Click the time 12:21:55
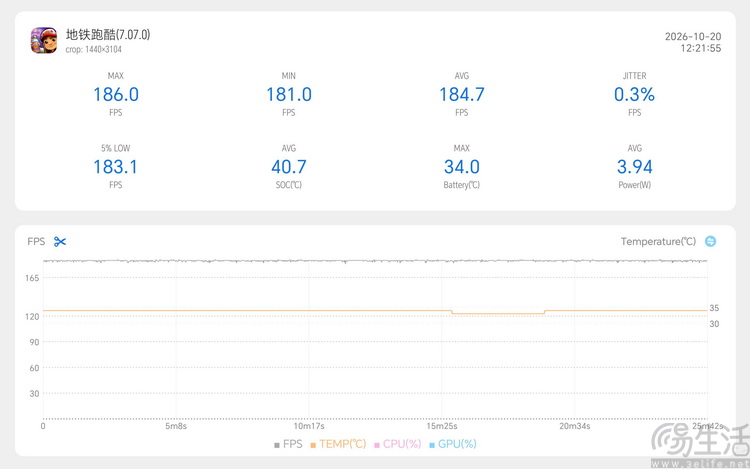This screenshot has width=750, height=469. click(701, 48)
